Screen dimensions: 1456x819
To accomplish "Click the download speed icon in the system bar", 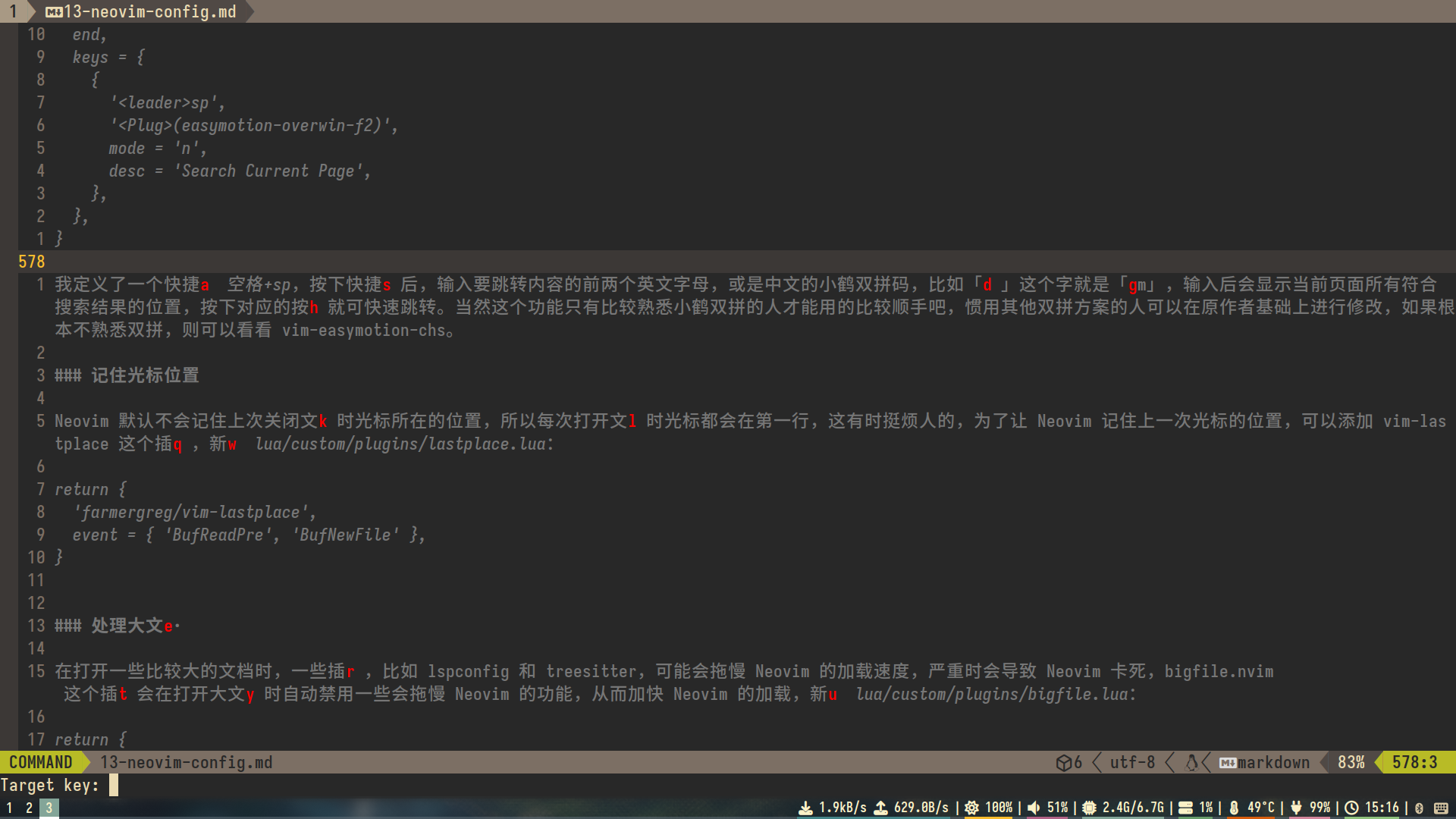I will click(806, 808).
